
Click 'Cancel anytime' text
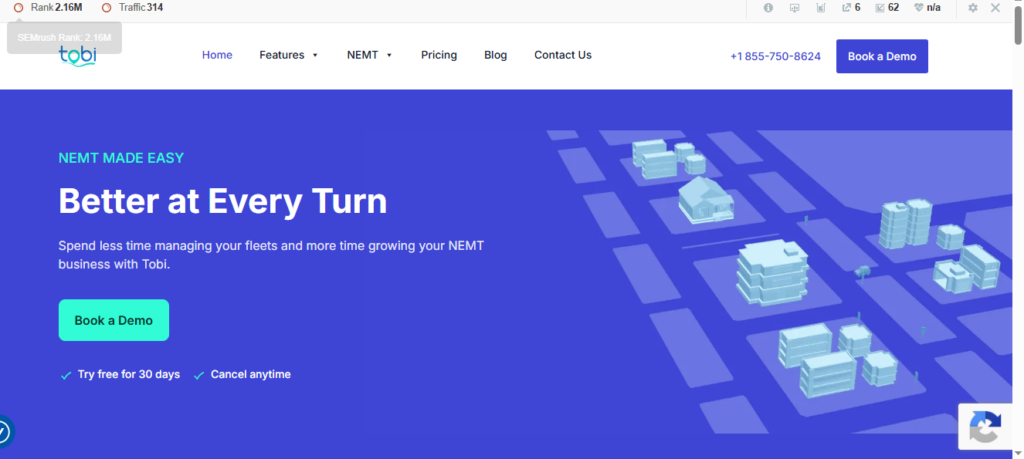[251, 375]
